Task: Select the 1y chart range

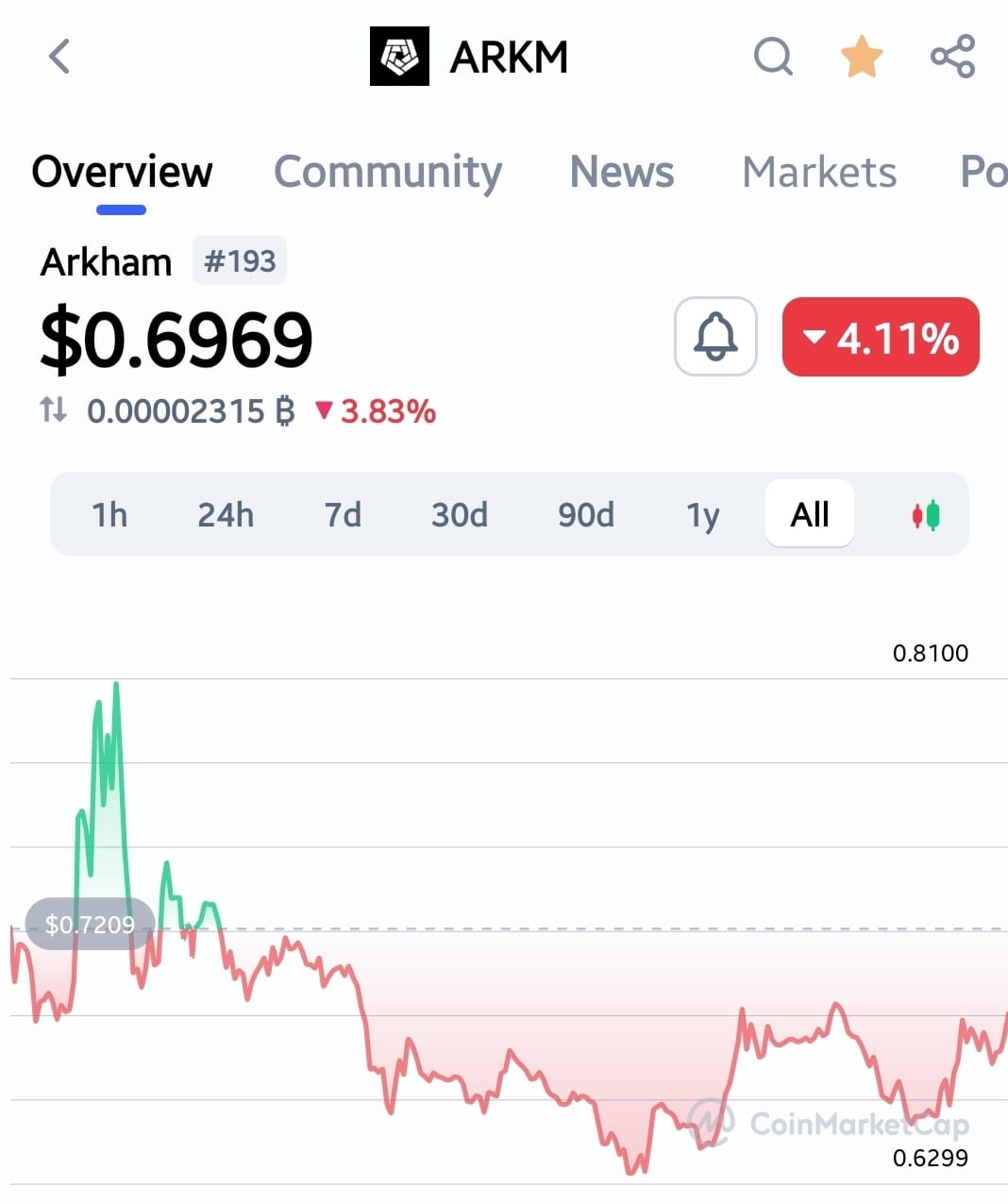Action: tap(703, 514)
